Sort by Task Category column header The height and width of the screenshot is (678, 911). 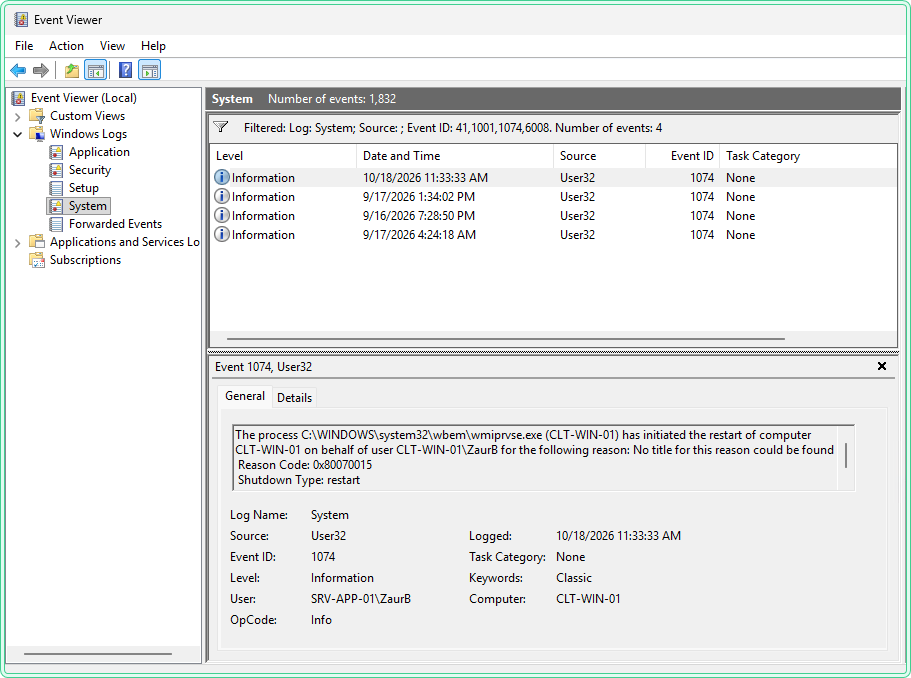click(808, 156)
